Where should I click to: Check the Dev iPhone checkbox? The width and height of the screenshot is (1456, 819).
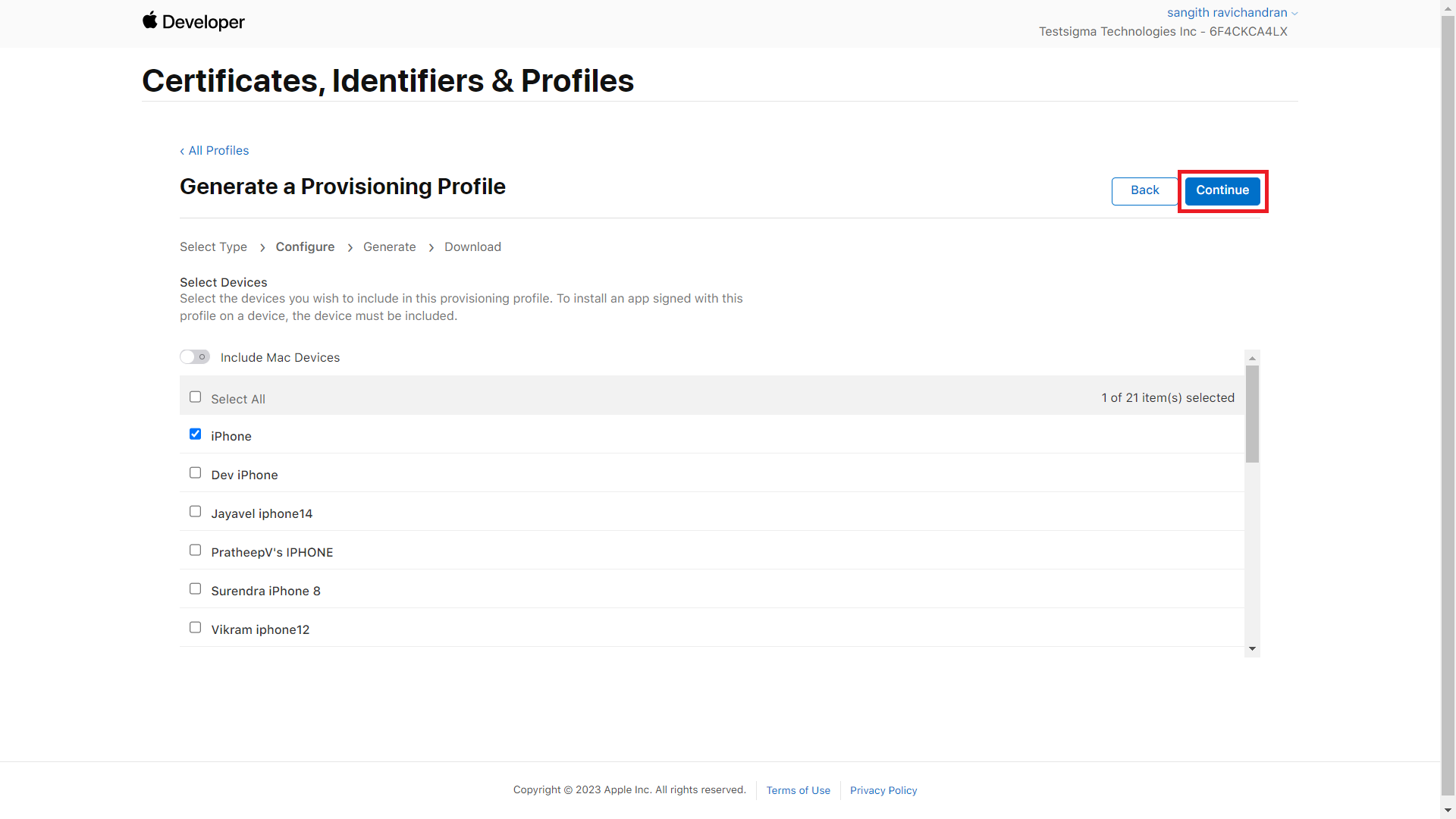point(195,472)
